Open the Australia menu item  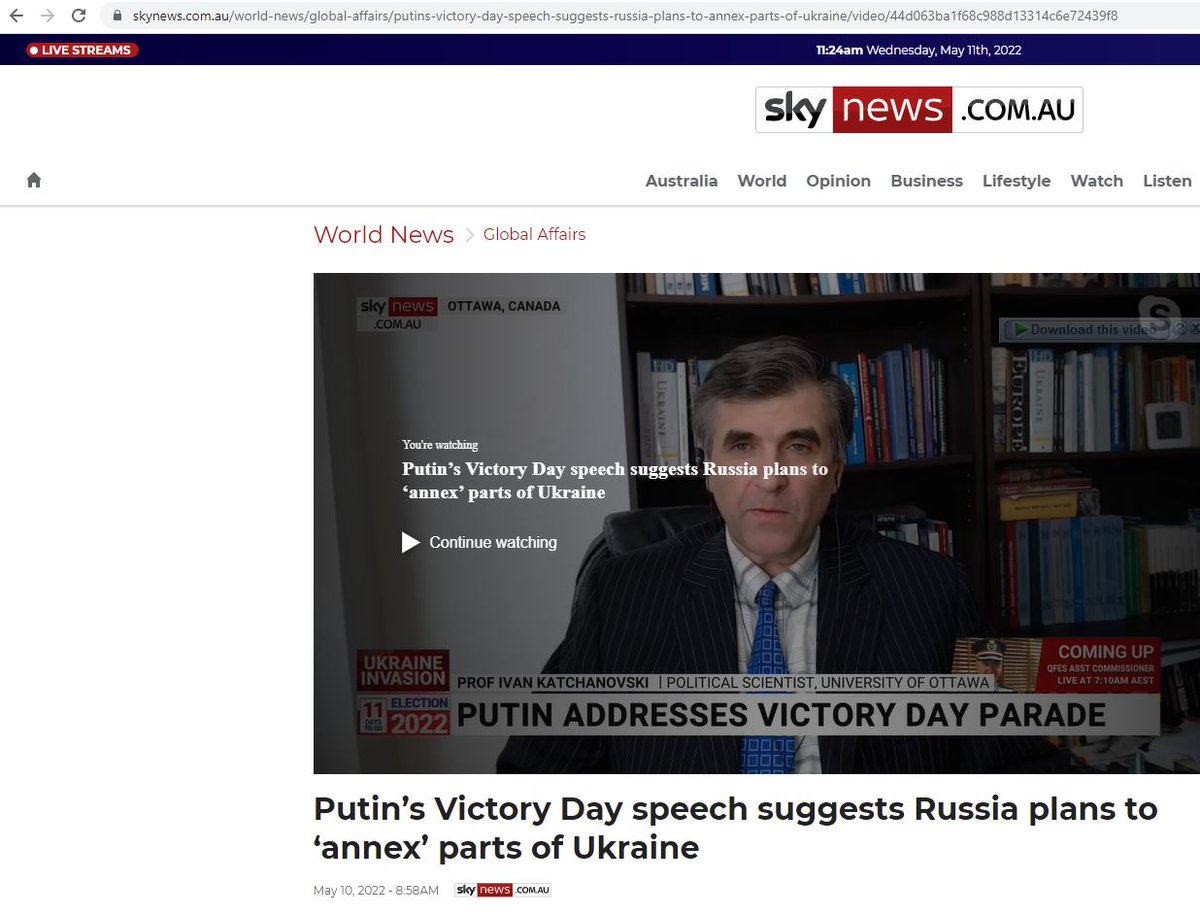[681, 181]
